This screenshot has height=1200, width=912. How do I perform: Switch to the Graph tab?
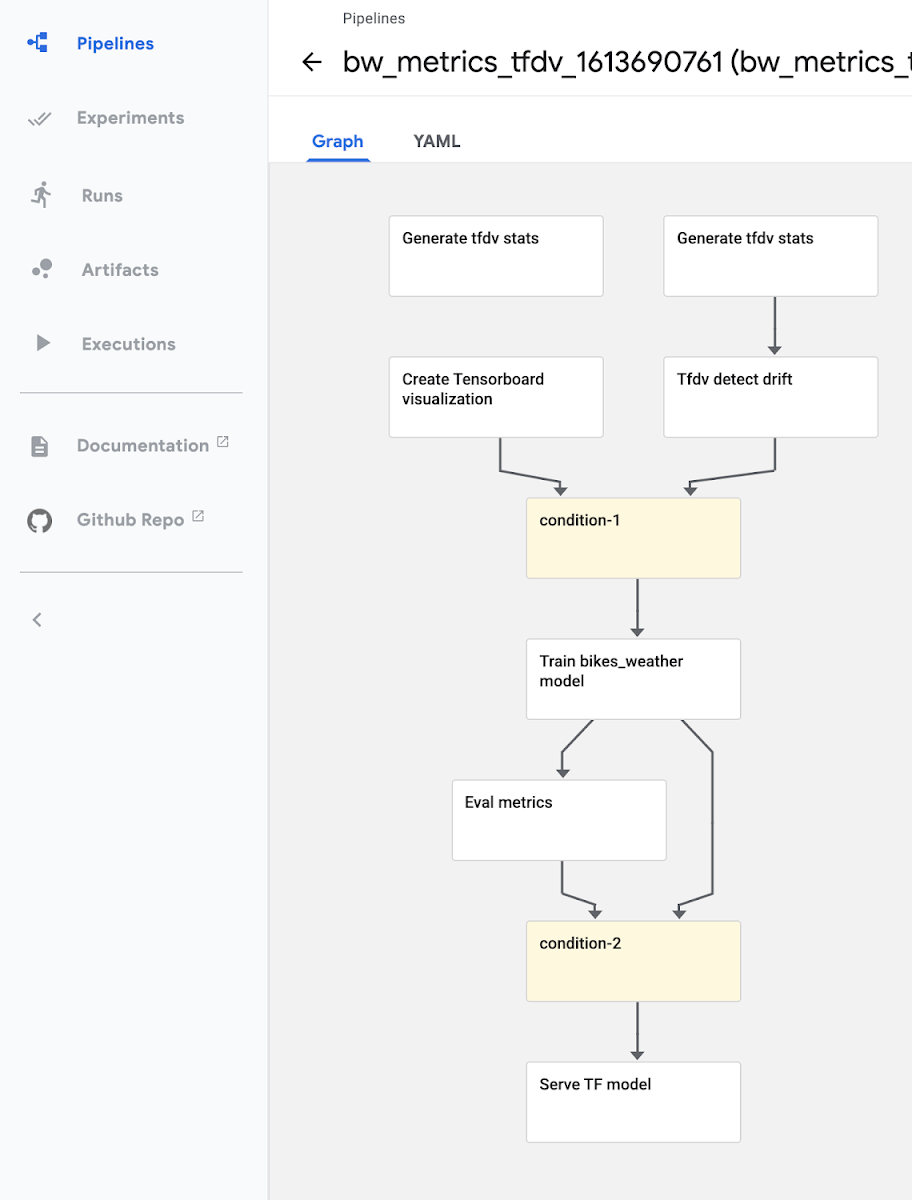338,141
